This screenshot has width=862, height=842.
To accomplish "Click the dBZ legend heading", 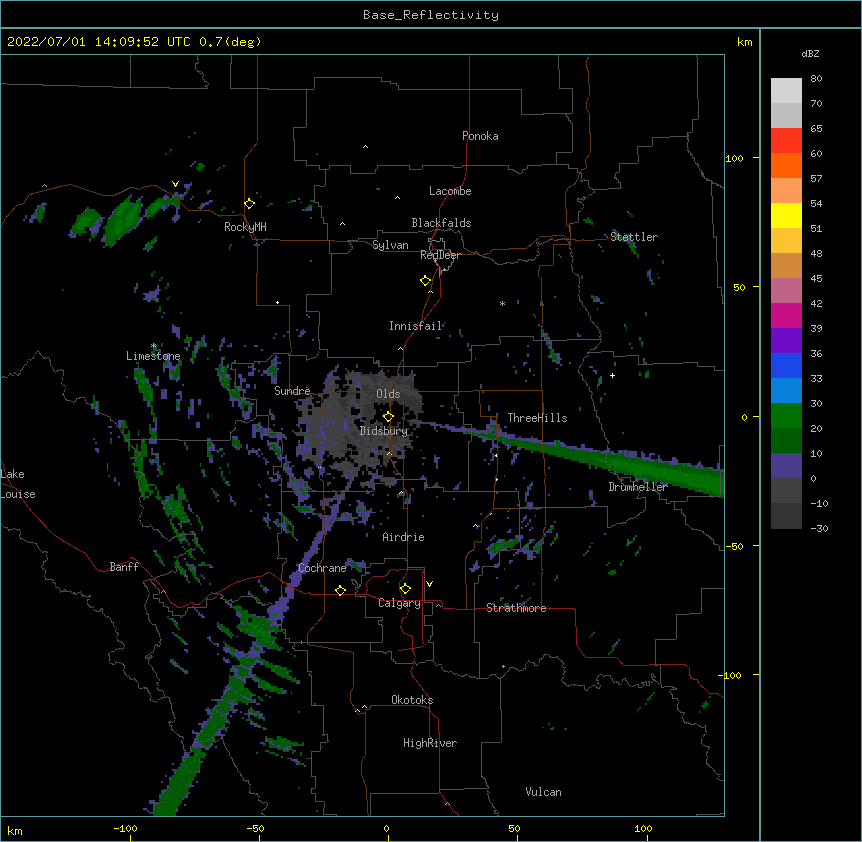I will 810,54.
